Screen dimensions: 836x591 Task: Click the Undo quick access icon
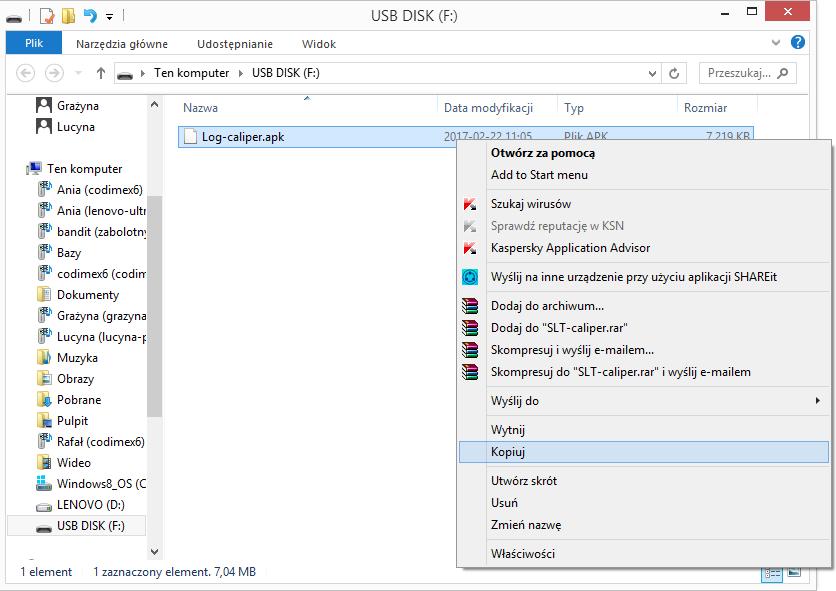pos(90,16)
